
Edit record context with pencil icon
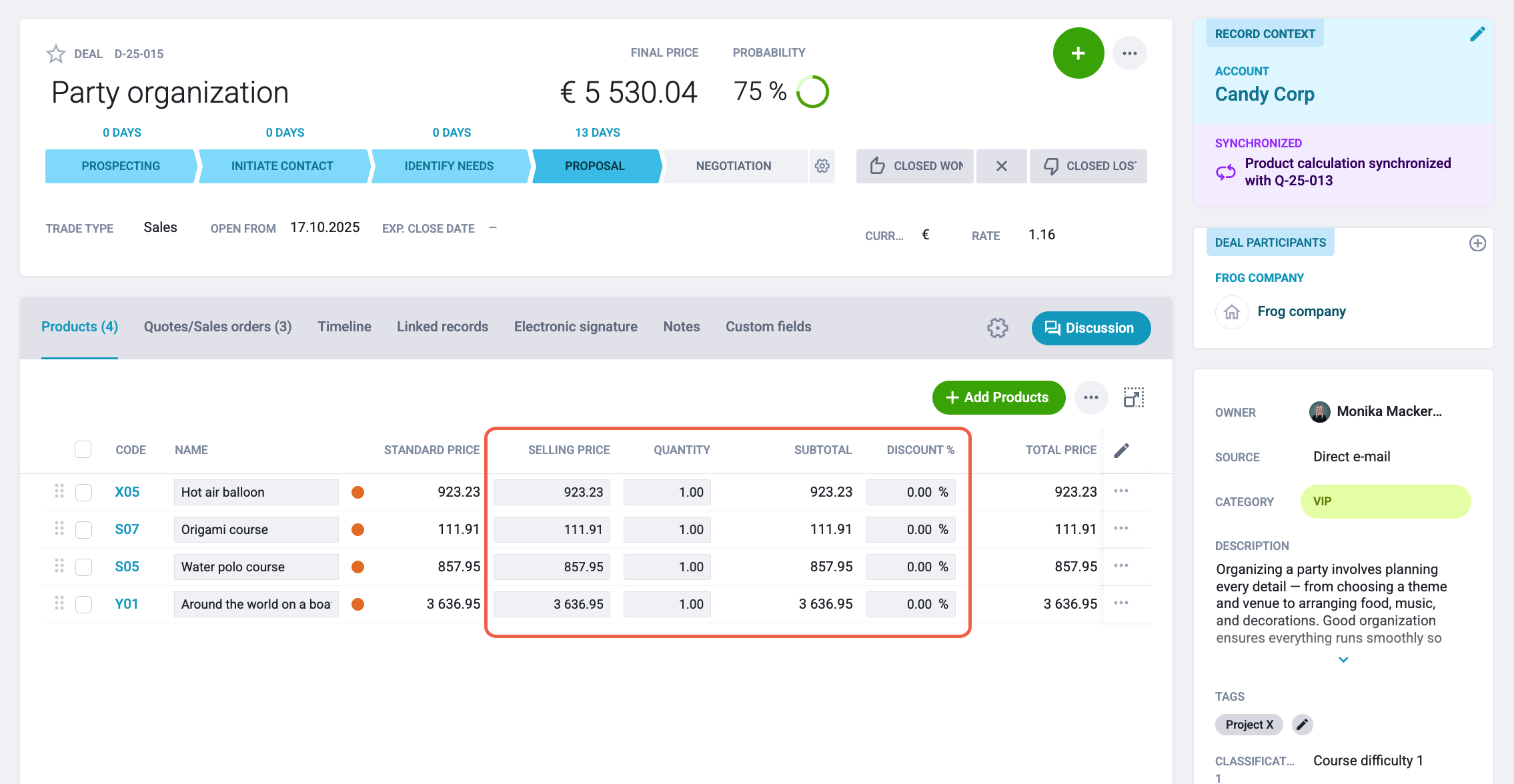pyautogui.click(x=1477, y=34)
